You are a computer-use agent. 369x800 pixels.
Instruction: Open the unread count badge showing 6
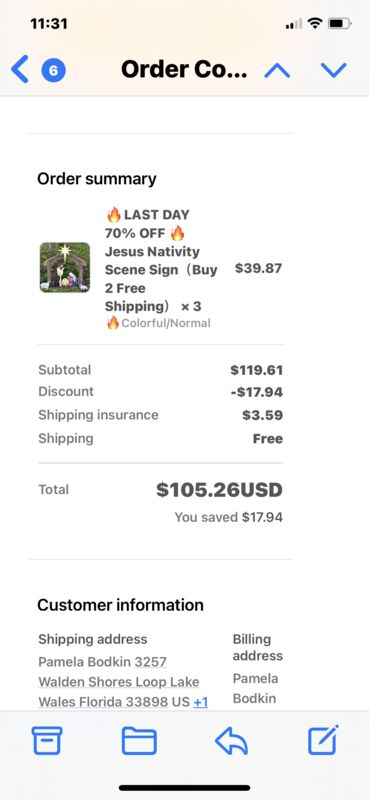(54, 70)
